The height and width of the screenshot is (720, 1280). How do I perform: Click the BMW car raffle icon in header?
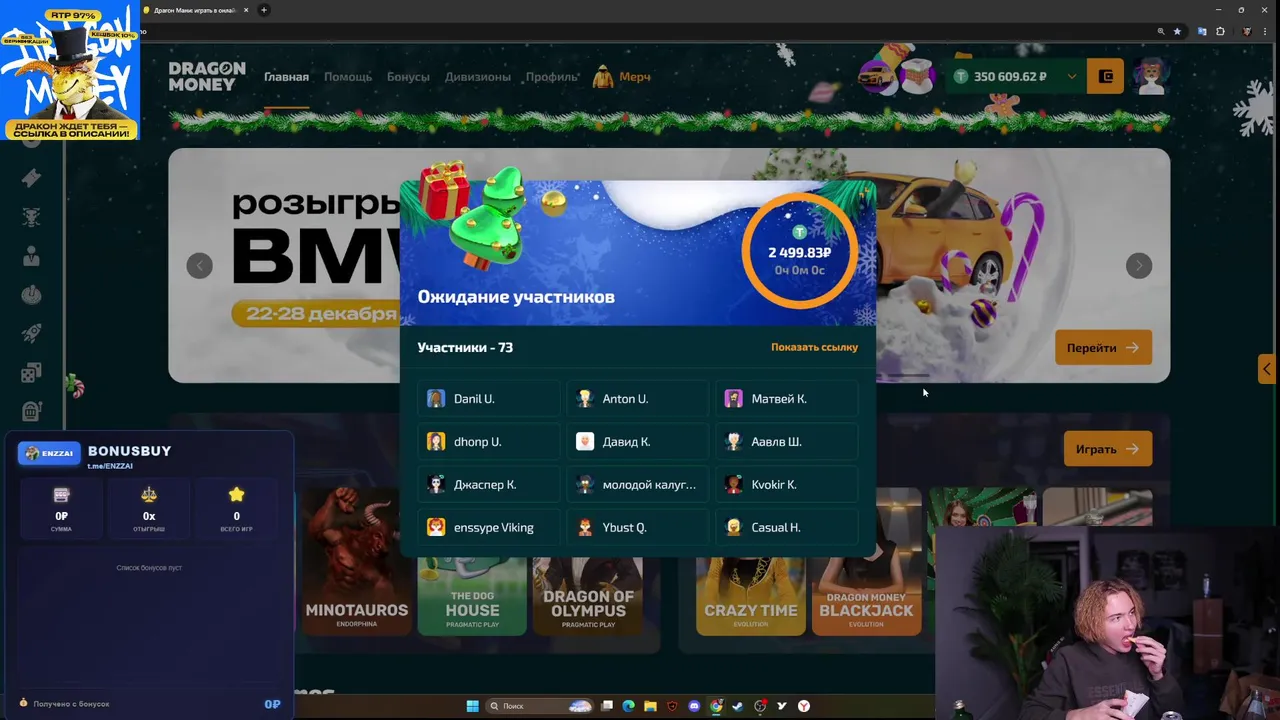click(877, 76)
